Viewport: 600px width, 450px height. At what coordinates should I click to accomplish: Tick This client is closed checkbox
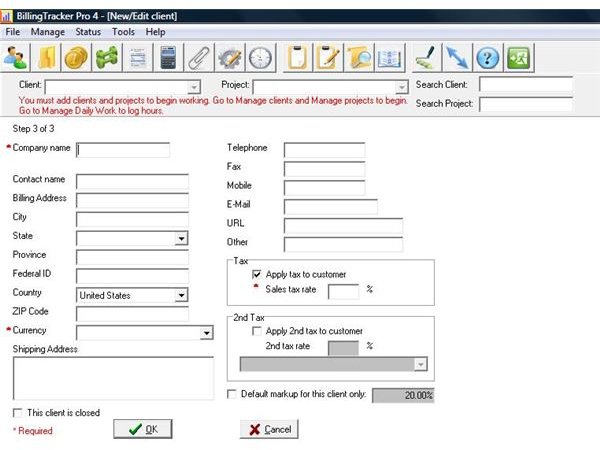17,413
